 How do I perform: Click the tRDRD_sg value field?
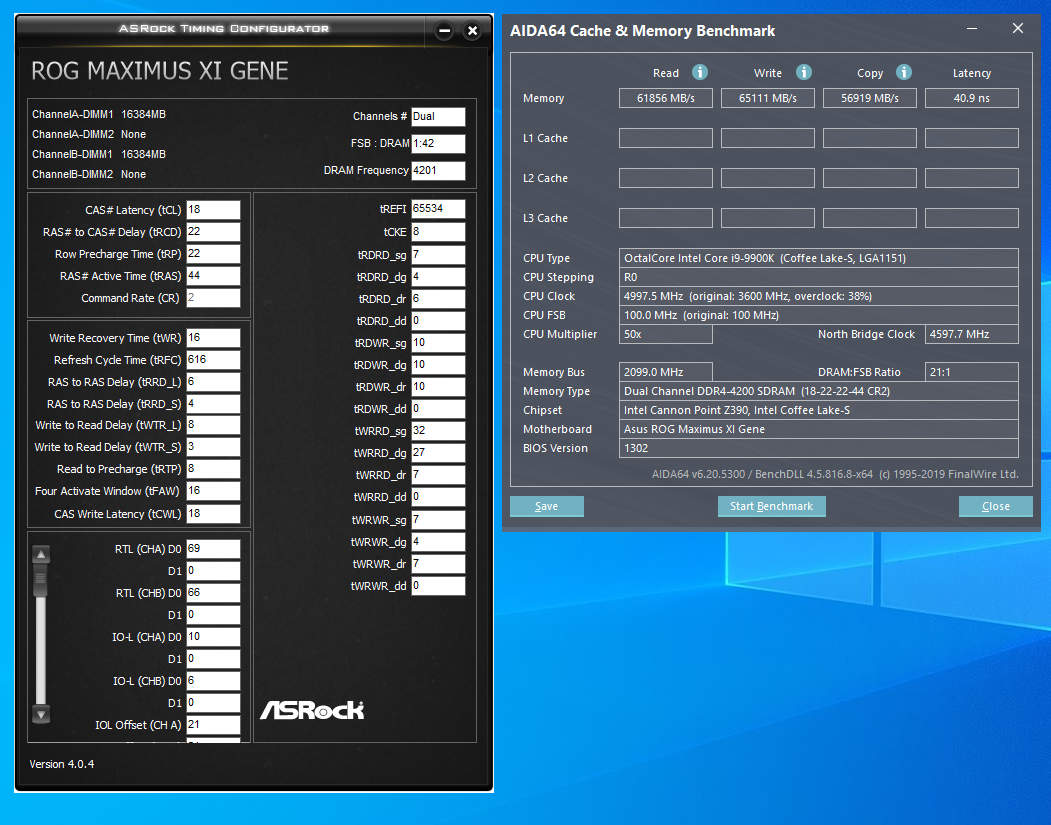click(438, 255)
